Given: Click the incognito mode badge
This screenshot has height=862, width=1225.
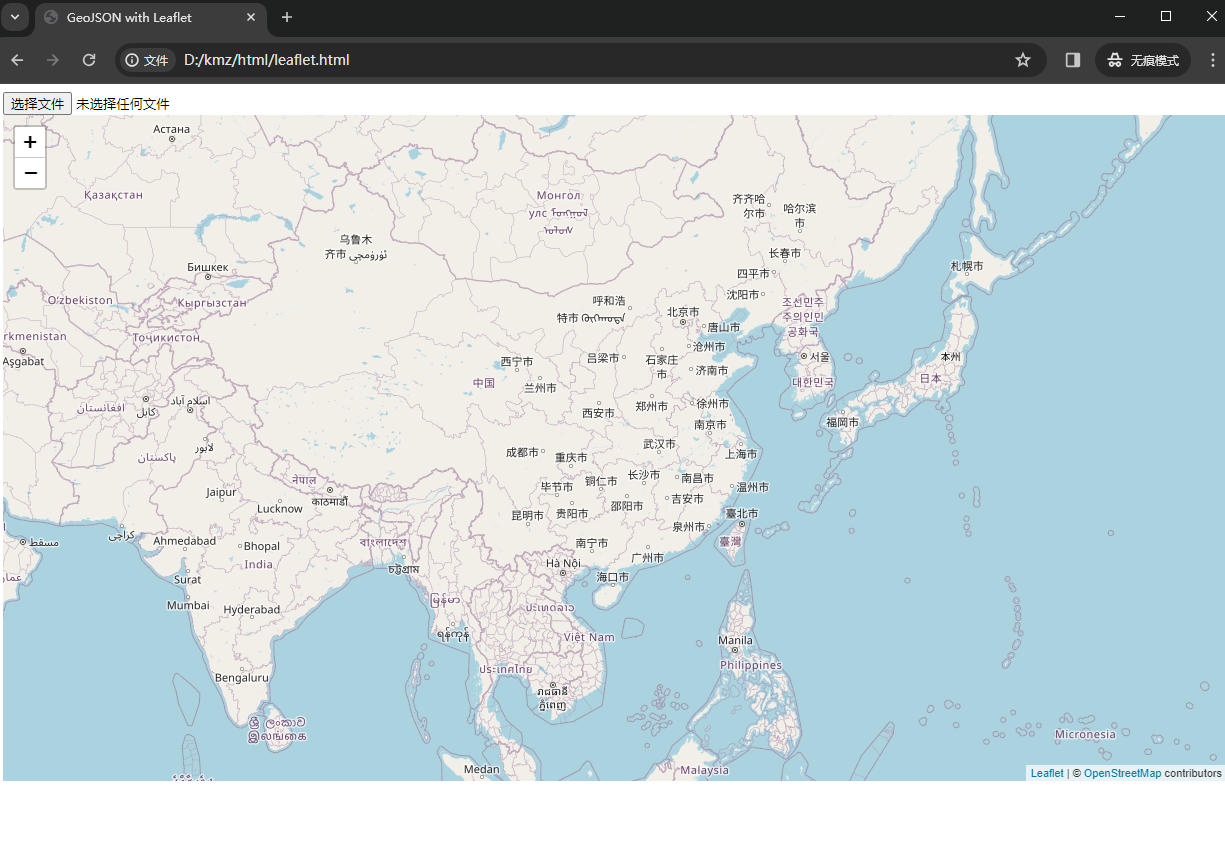Looking at the screenshot, I should tap(1142, 60).
